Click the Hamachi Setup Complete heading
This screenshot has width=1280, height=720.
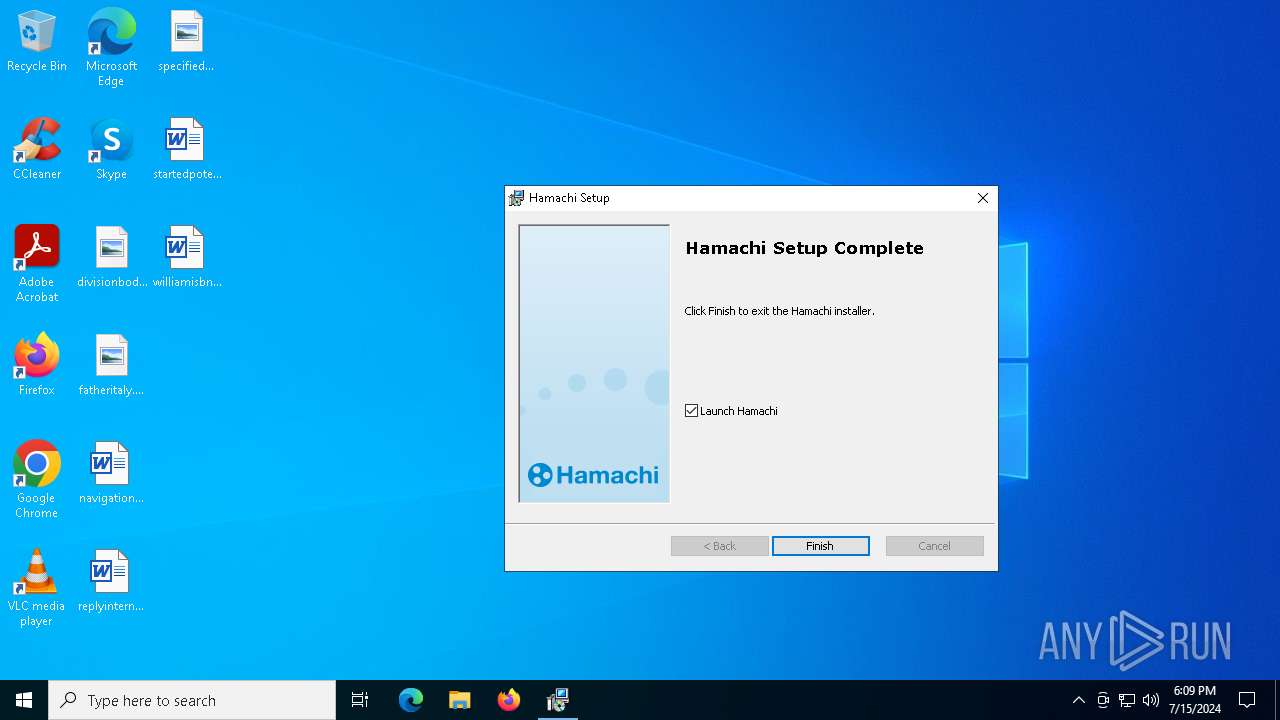point(804,248)
